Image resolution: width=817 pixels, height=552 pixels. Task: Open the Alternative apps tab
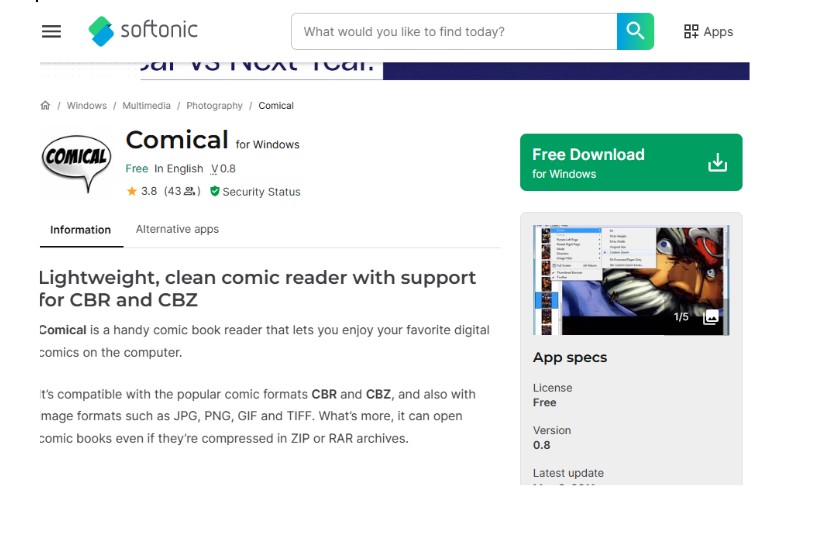pyautogui.click(x=177, y=229)
